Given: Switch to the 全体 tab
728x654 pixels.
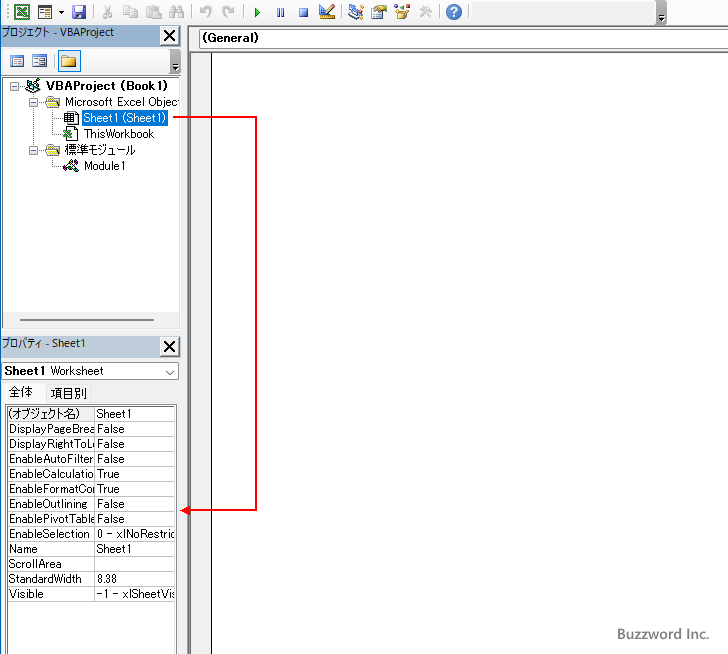Looking at the screenshot, I should [x=21, y=392].
